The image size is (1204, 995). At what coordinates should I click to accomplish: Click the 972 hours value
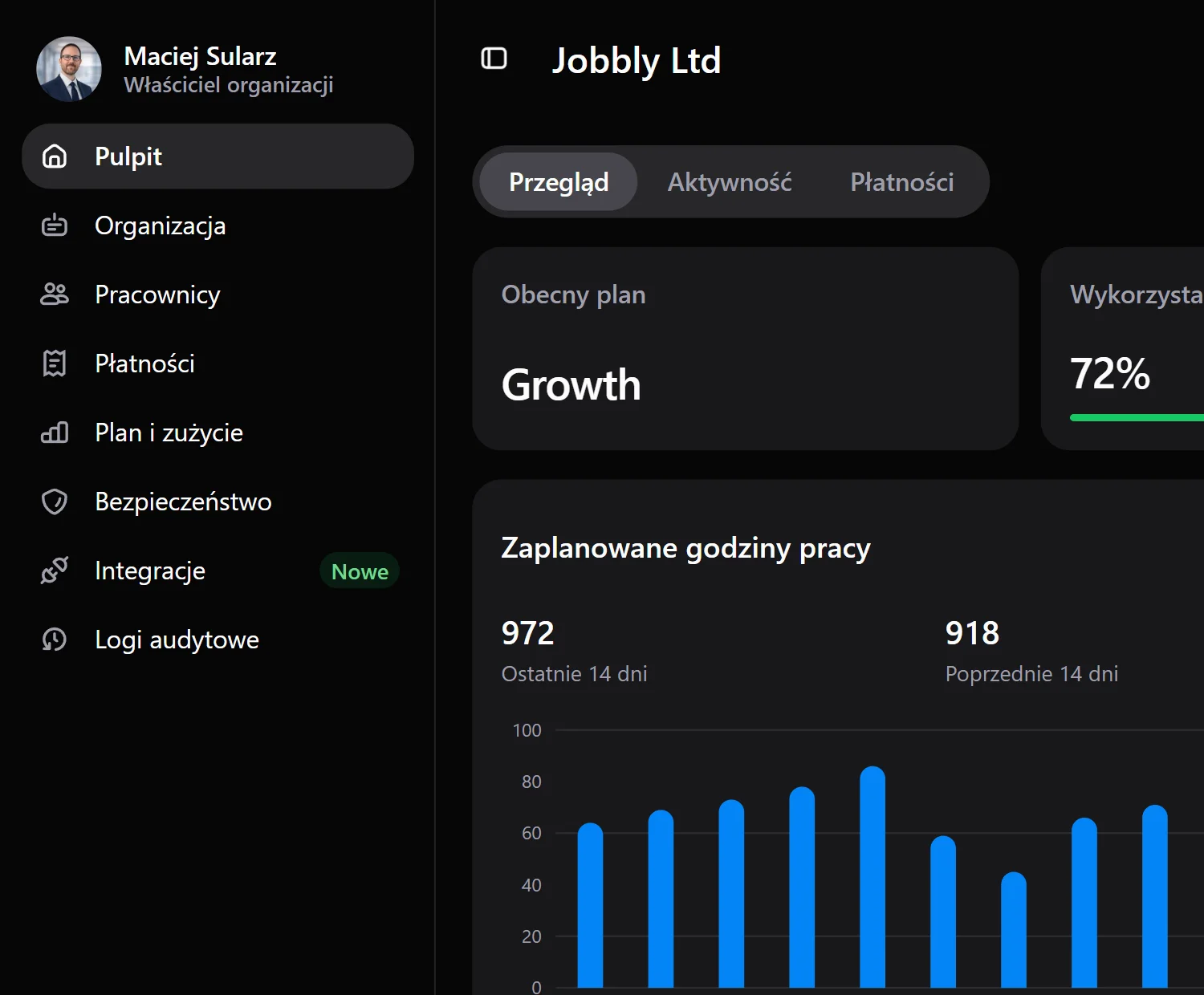[527, 633]
